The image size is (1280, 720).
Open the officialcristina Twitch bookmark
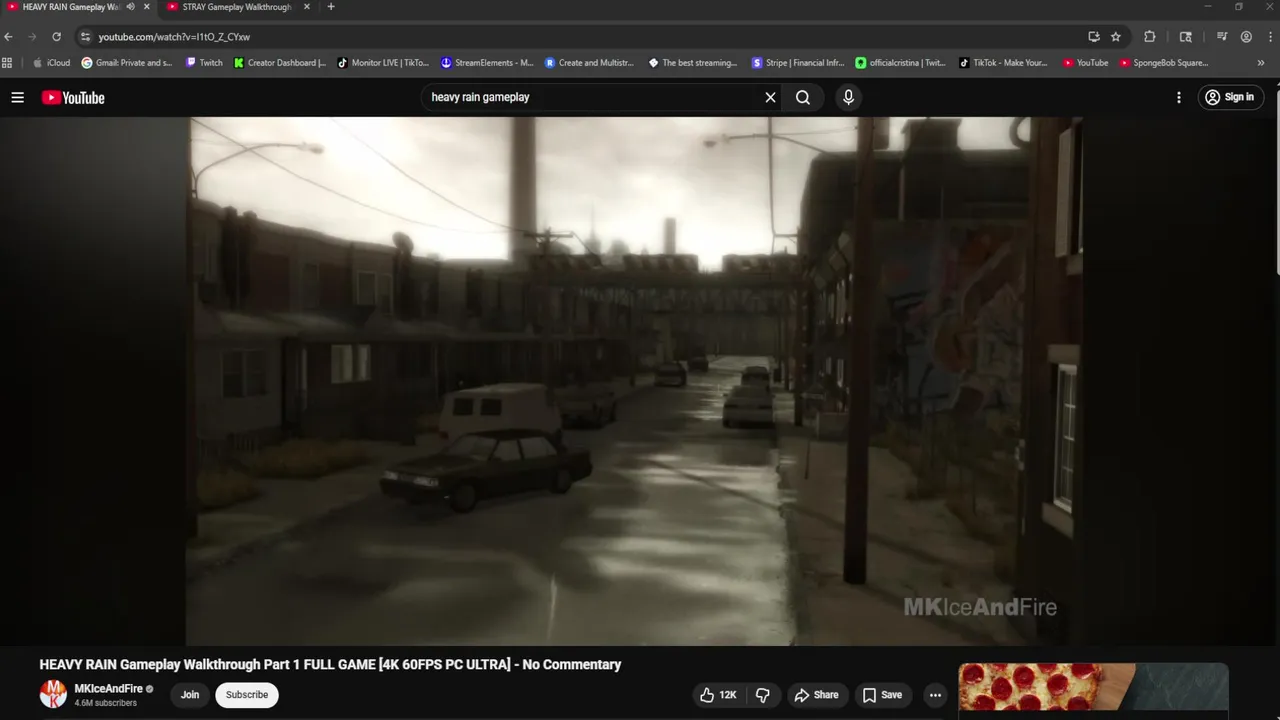pos(900,63)
